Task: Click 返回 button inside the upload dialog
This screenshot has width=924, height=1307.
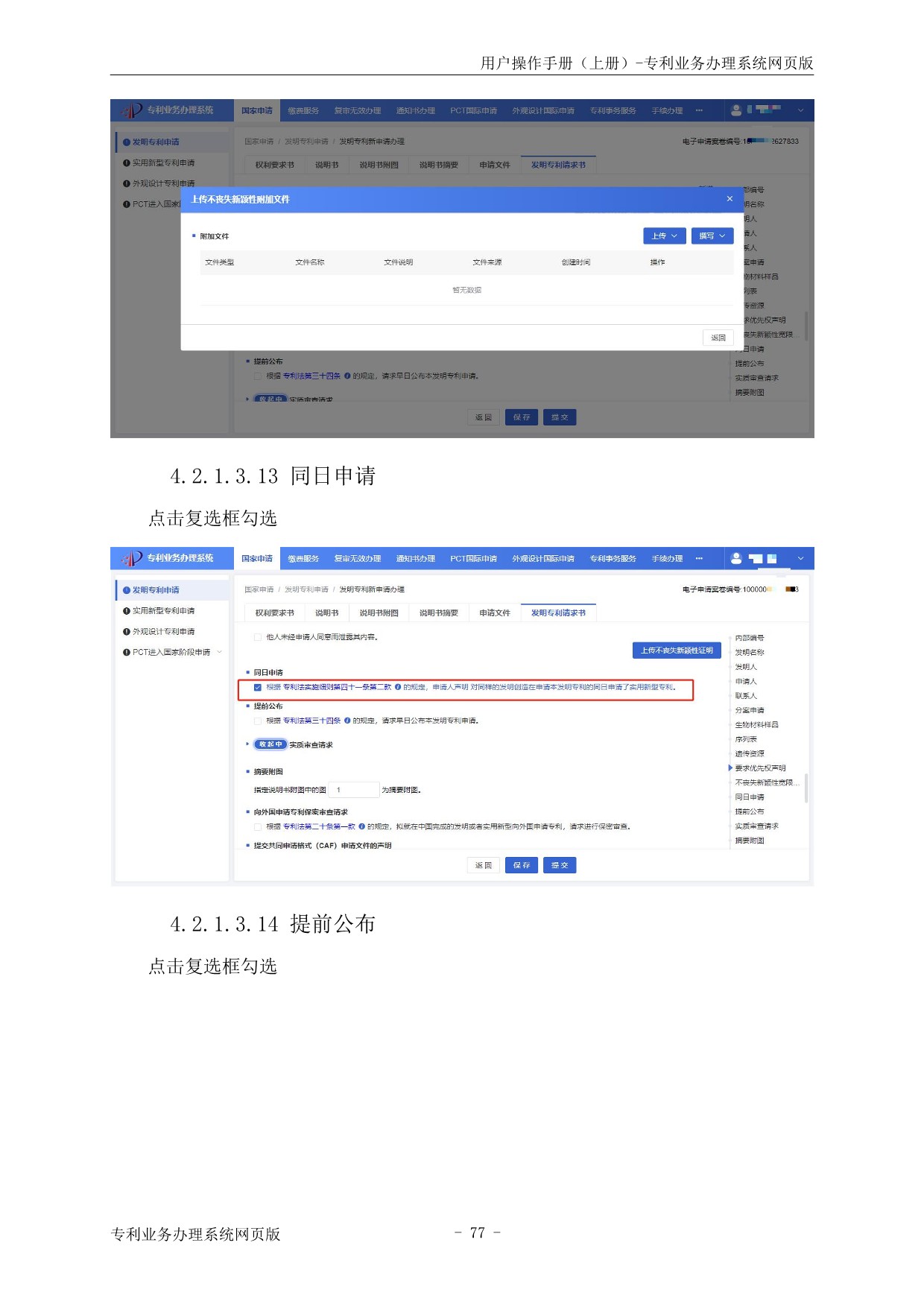Action: [x=718, y=338]
